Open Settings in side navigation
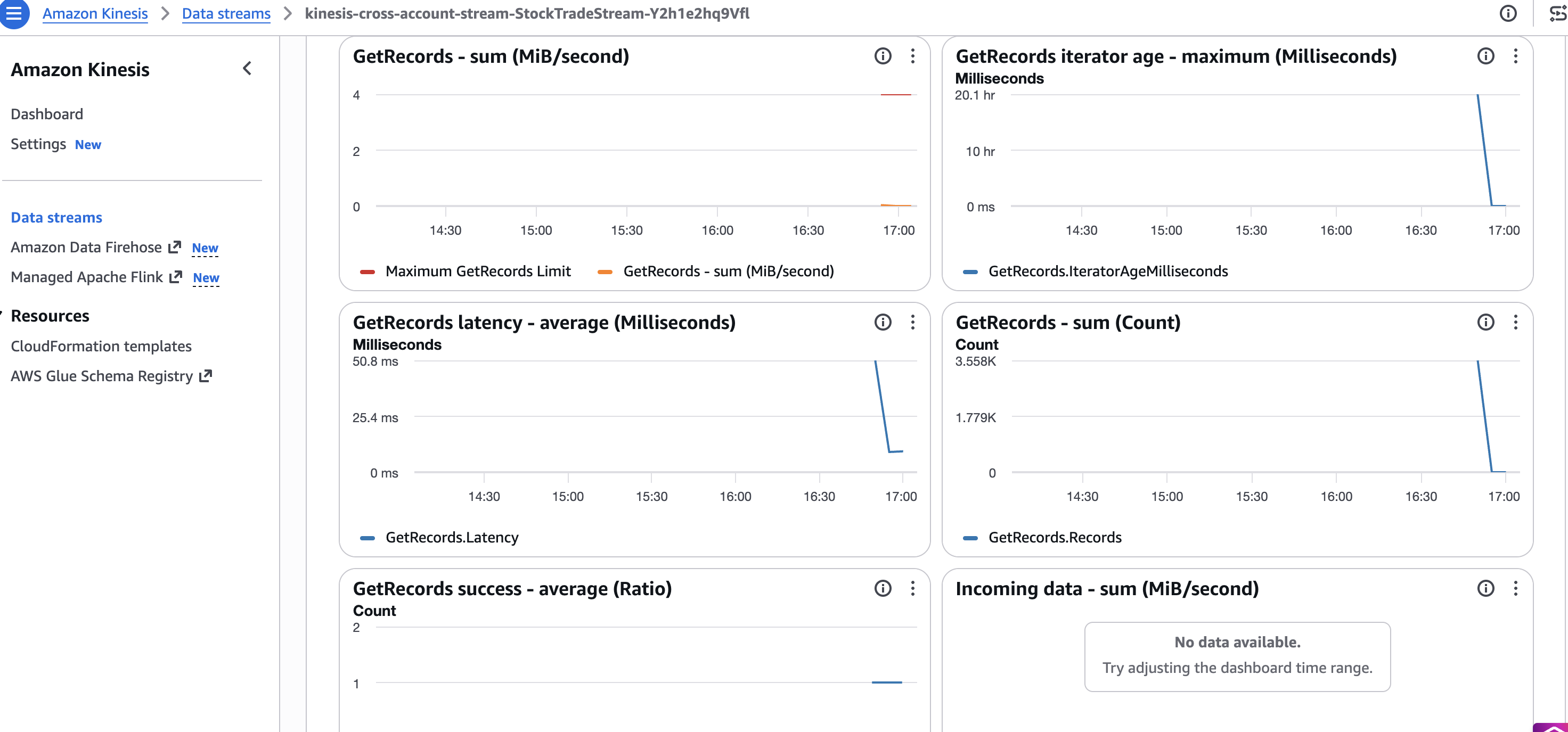Viewport: 1568px width, 732px height. pos(38,144)
